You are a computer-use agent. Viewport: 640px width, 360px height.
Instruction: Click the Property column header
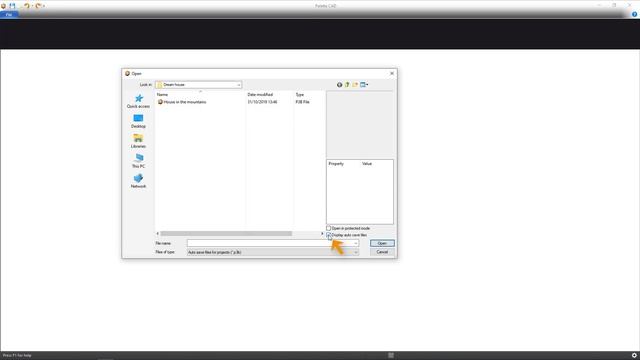pyautogui.click(x=336, y=164)
